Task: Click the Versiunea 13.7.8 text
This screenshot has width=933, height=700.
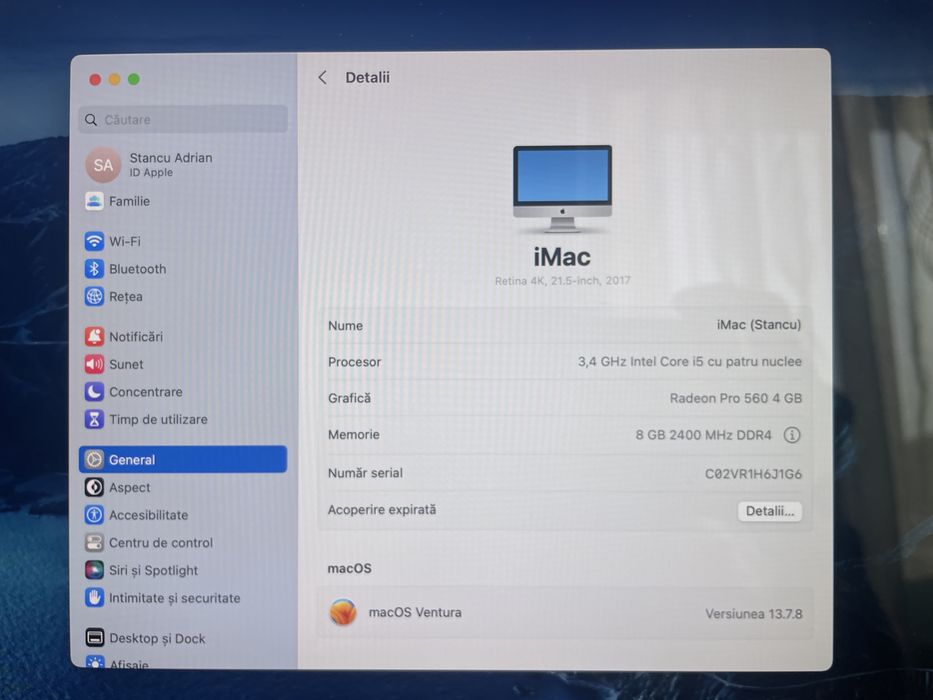Action: 753,614
